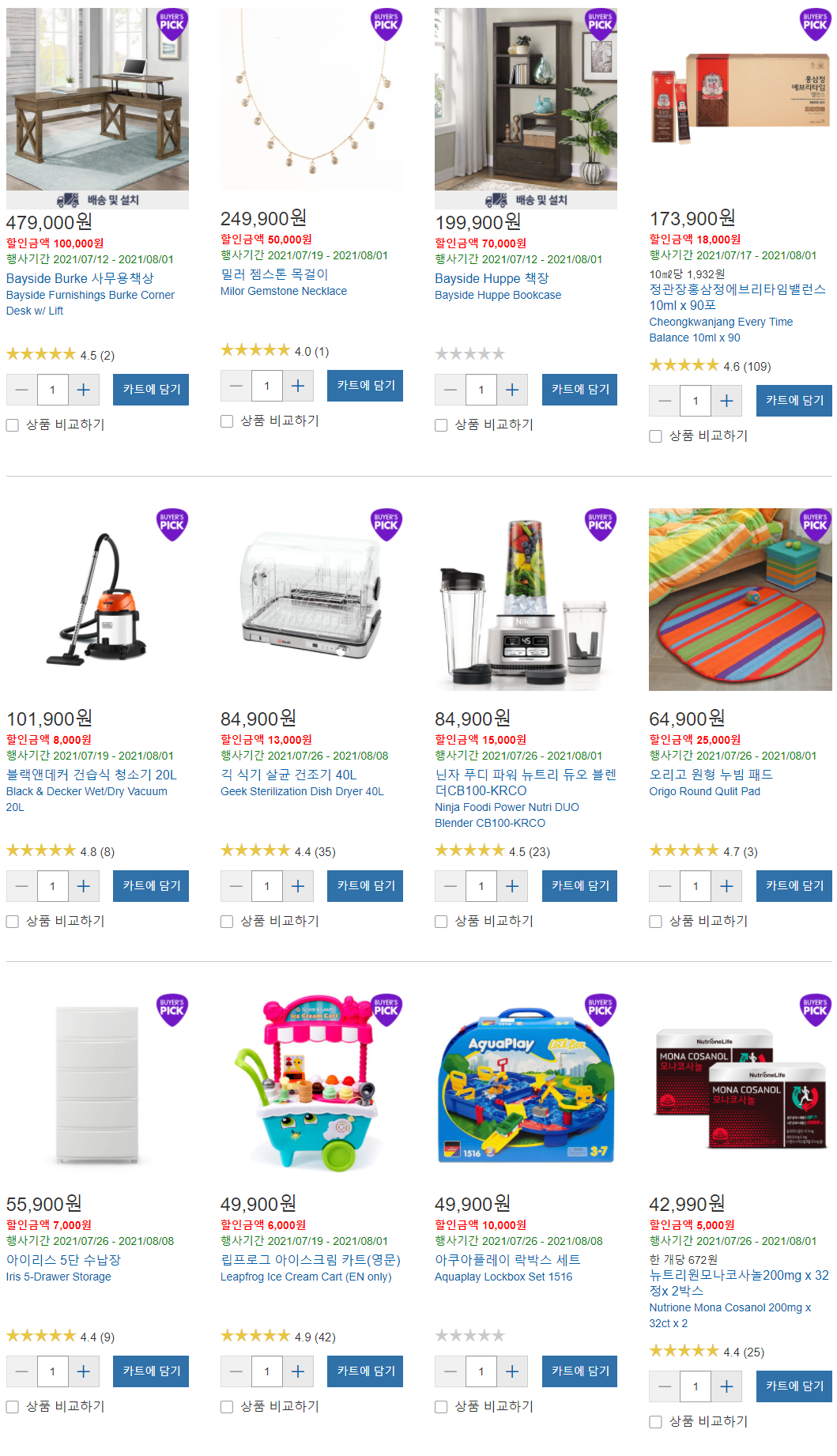Click Buyer's Pick badge on Aquaplay Lockbox
The width and height of the screenshot is (837, 1456).
tap(600, 1010)
